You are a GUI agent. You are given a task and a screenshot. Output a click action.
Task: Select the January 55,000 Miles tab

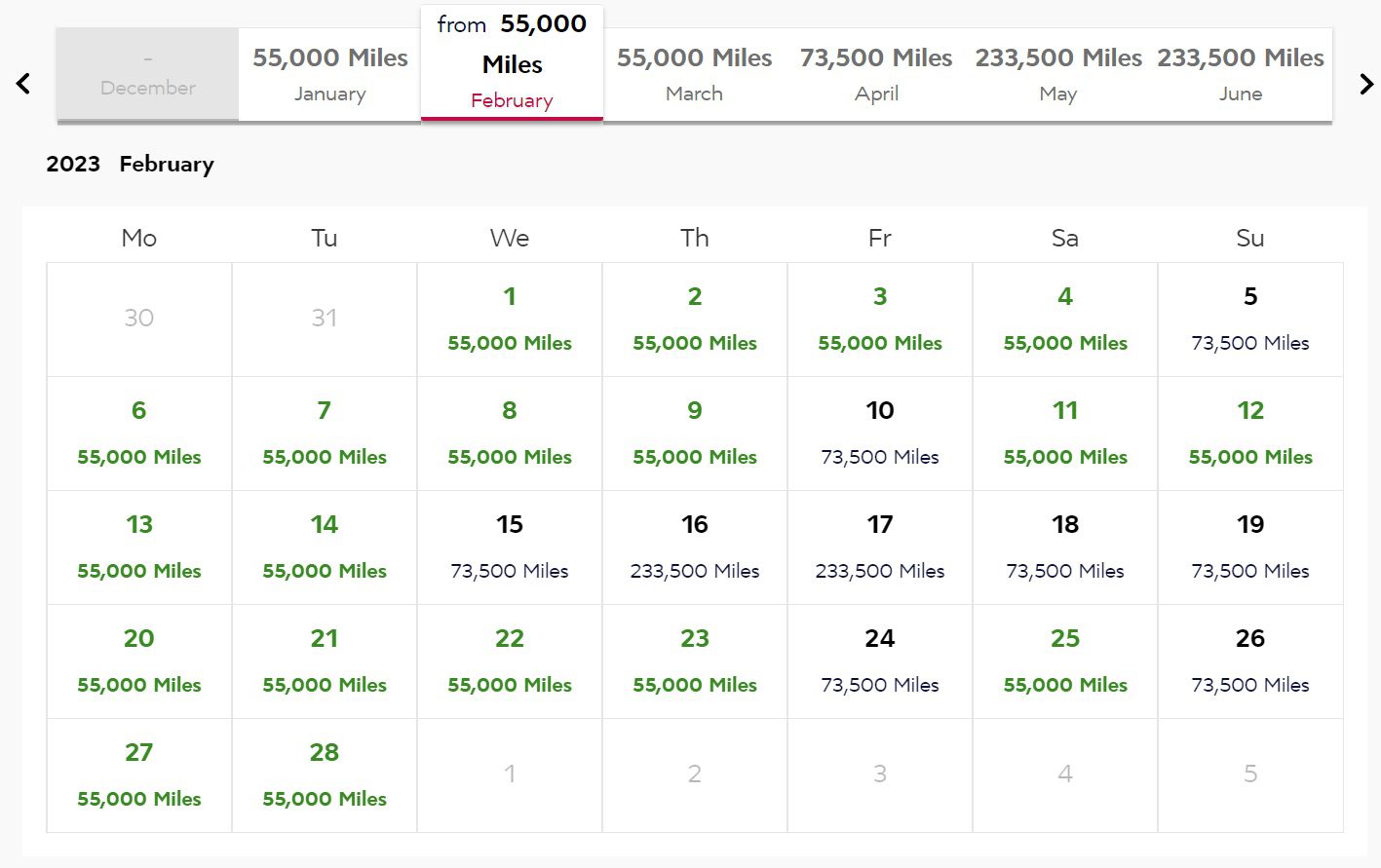coord(329,74)
